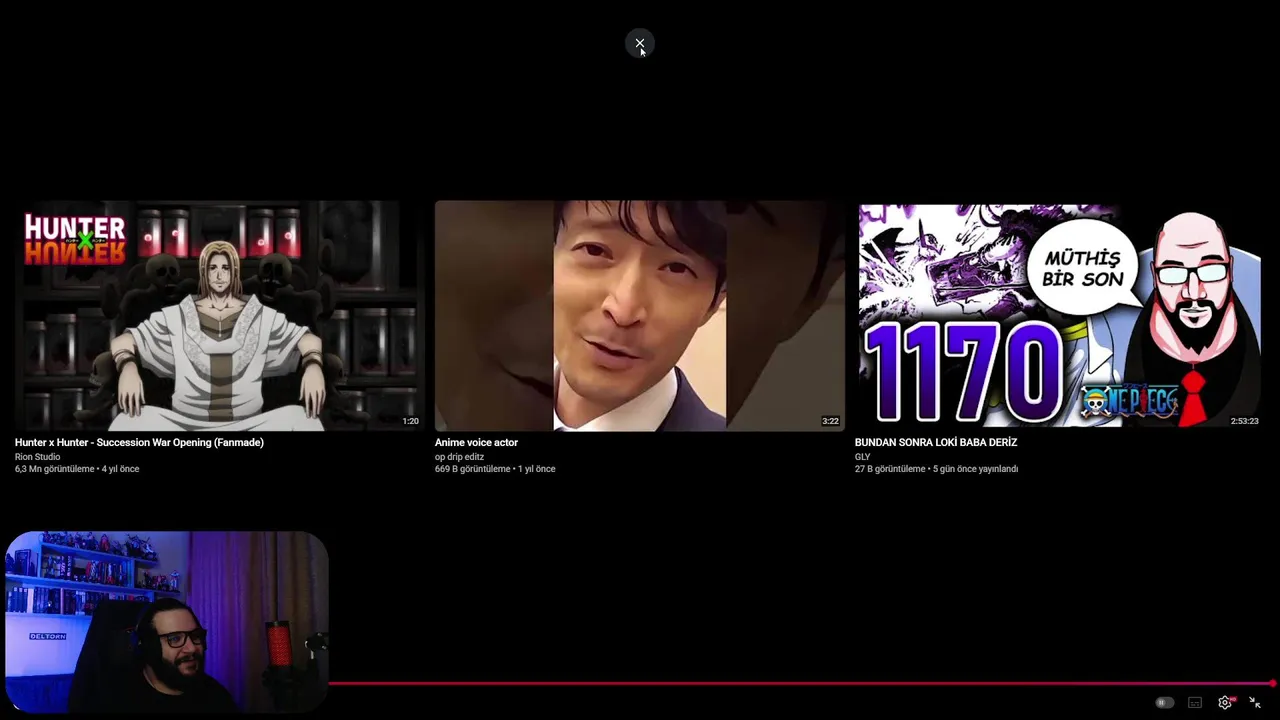
Task: Click the 1:20 duration badge
Action: (x=410, y=421)
